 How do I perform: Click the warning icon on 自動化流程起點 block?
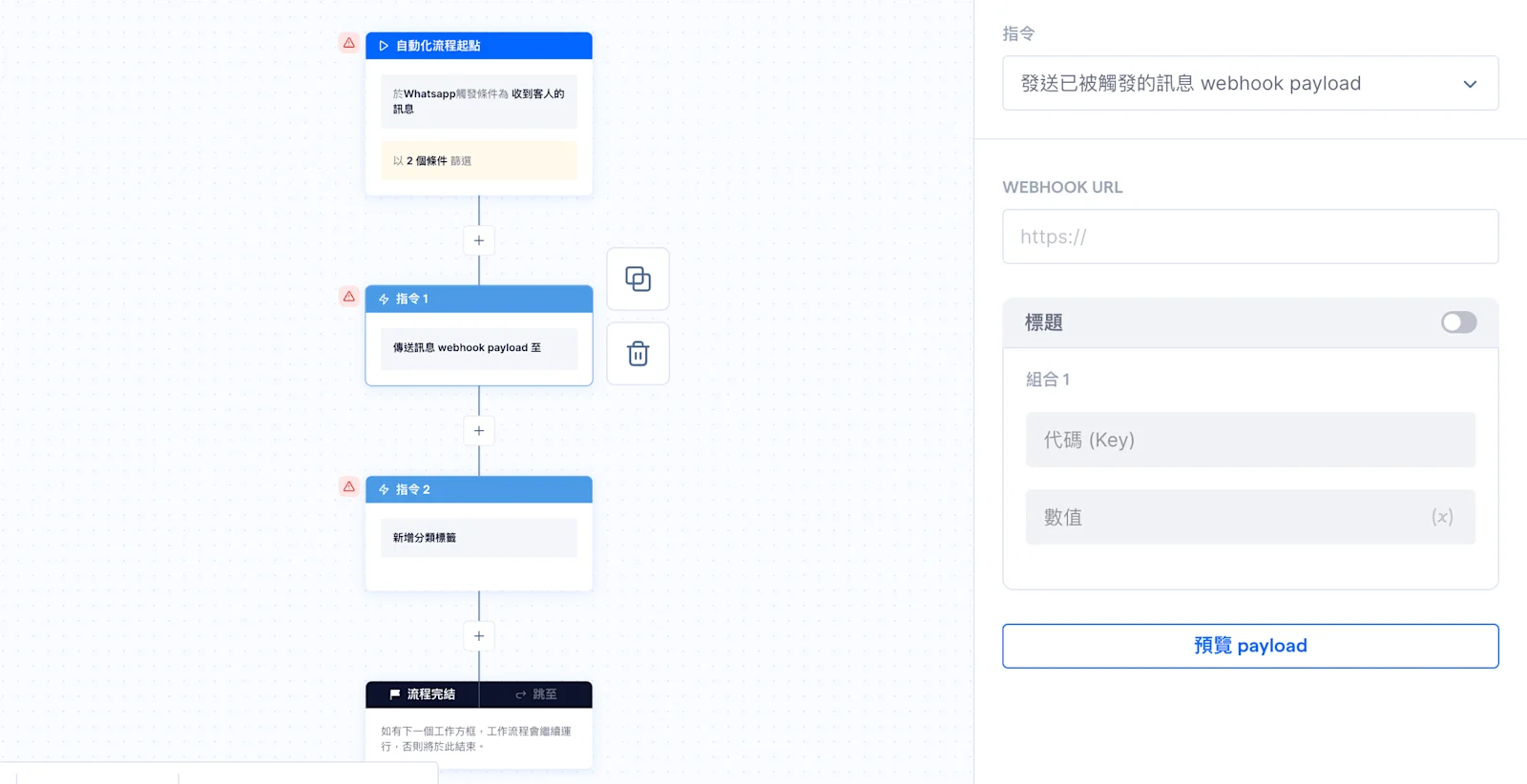pos(348,42)
